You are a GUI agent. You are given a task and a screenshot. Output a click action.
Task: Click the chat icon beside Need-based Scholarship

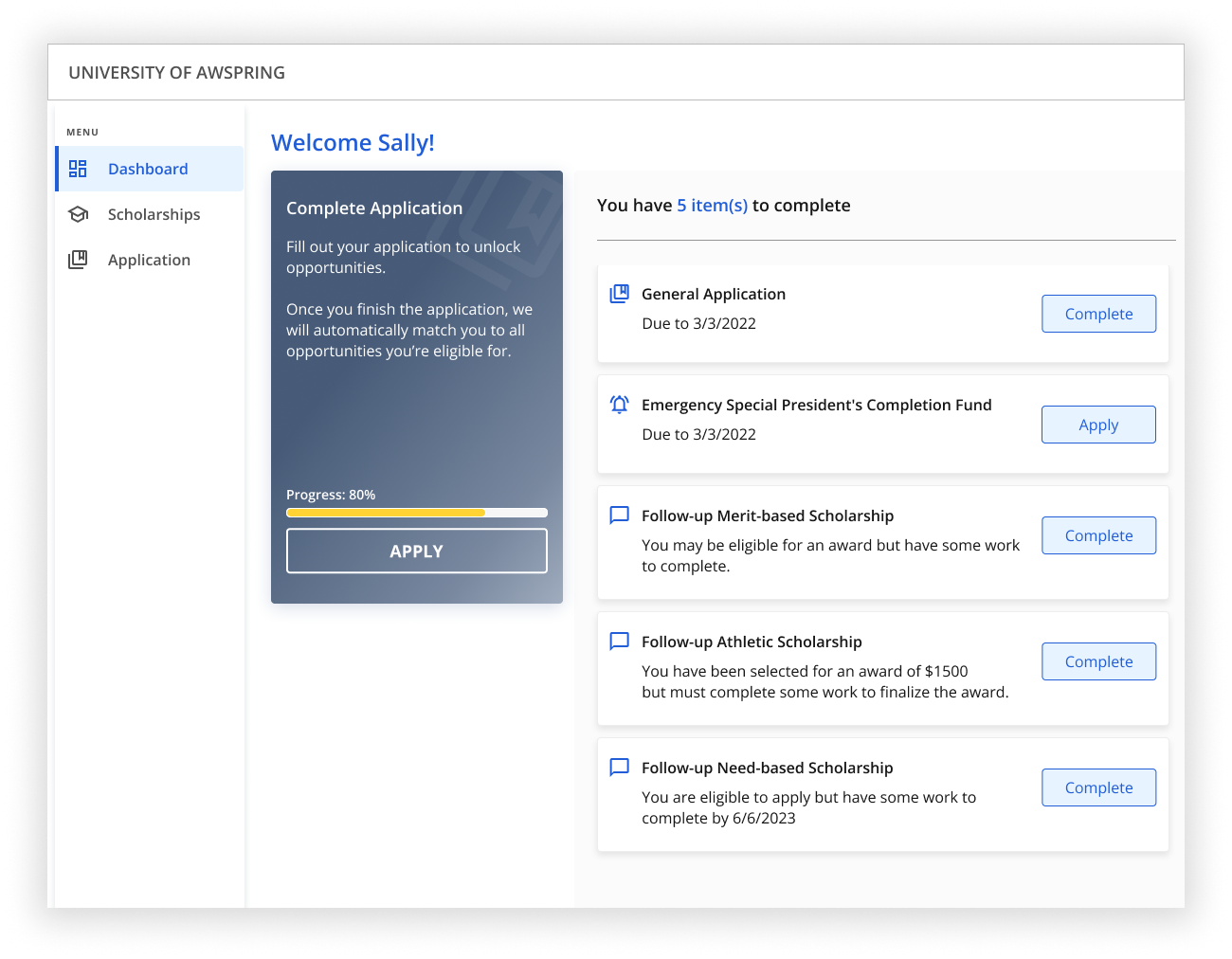point(619,768)
